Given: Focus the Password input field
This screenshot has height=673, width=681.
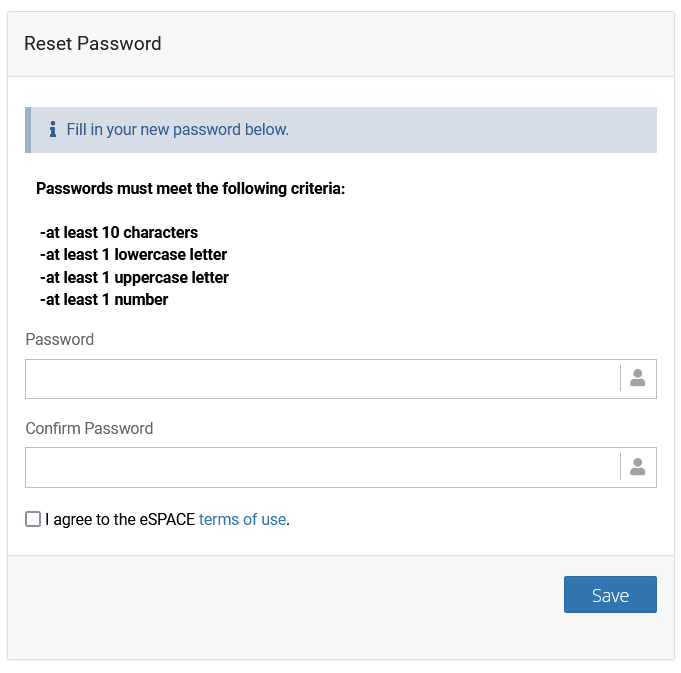Looking at the screenshot, I should [322, 379].
